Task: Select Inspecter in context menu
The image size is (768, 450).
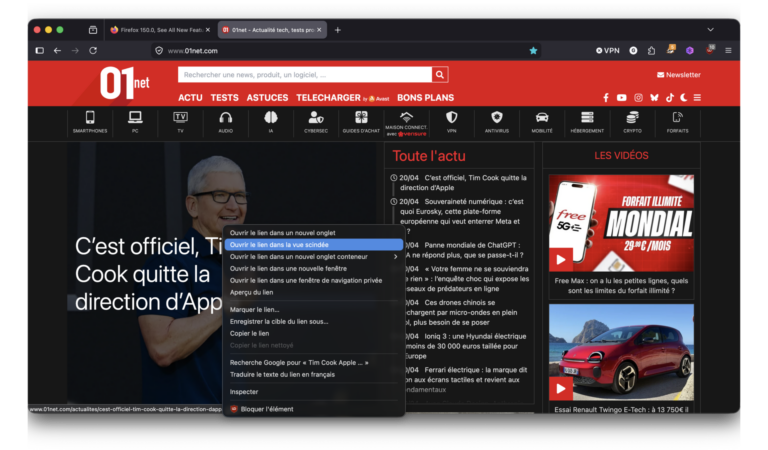Action: [314, 392]
